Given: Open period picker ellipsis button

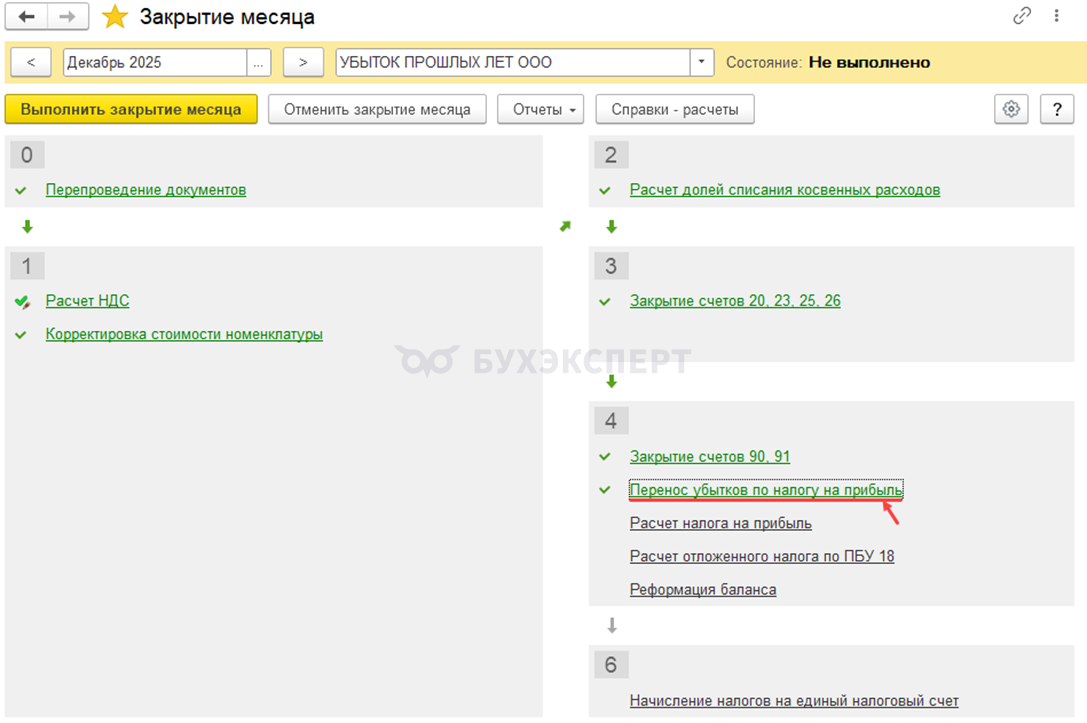Looking at the screenshot, I should click(x=259, y=62).
